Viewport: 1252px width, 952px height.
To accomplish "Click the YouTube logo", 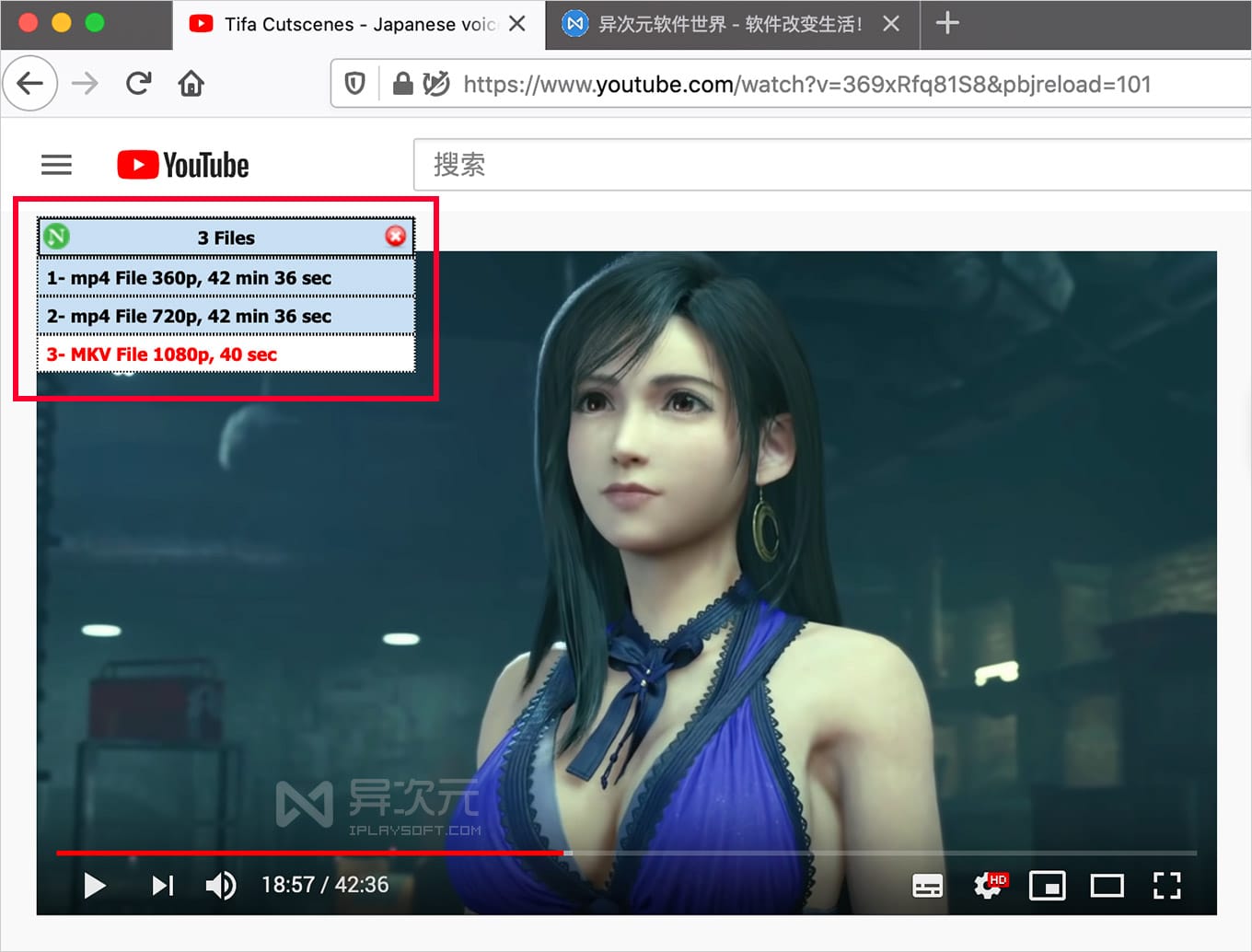I will coord(183,165).
